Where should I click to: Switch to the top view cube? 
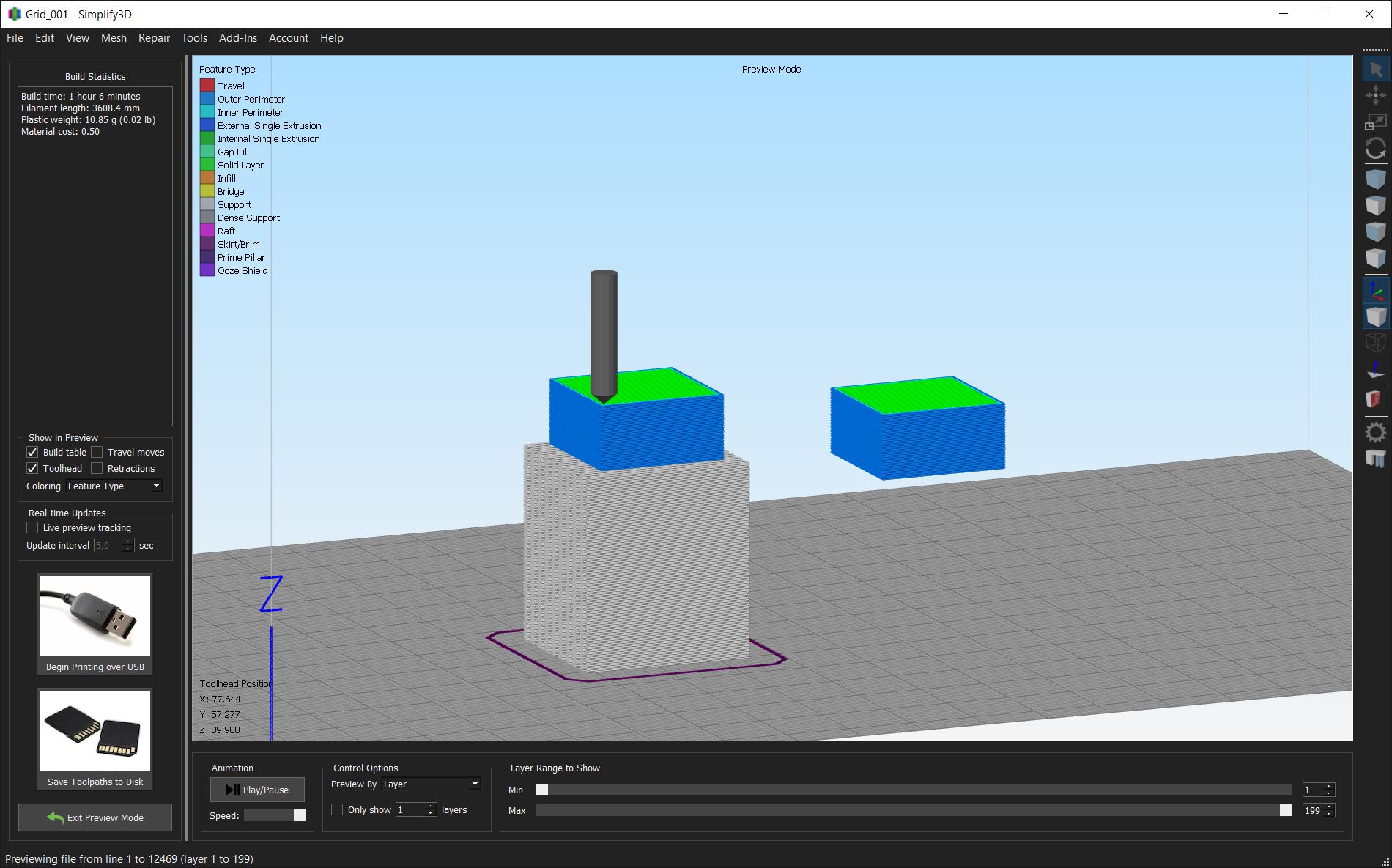[1375, 205]
